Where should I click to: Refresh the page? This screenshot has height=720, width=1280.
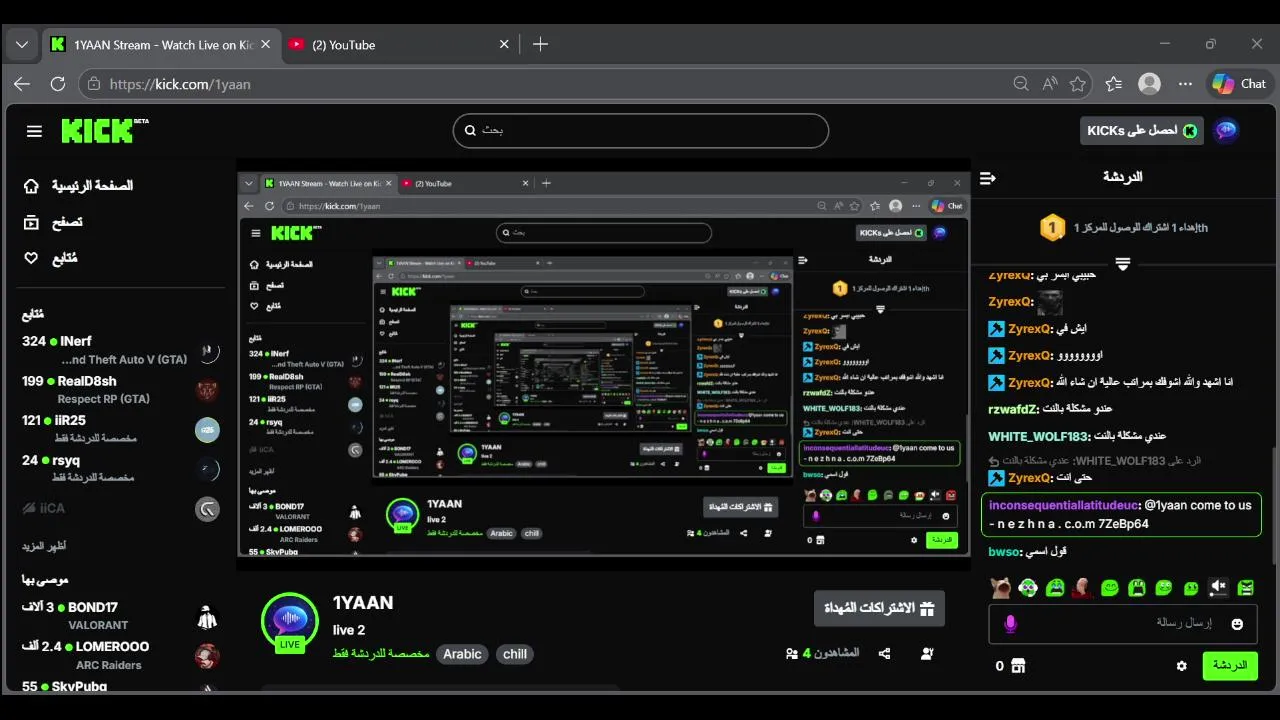click(58, 84)
